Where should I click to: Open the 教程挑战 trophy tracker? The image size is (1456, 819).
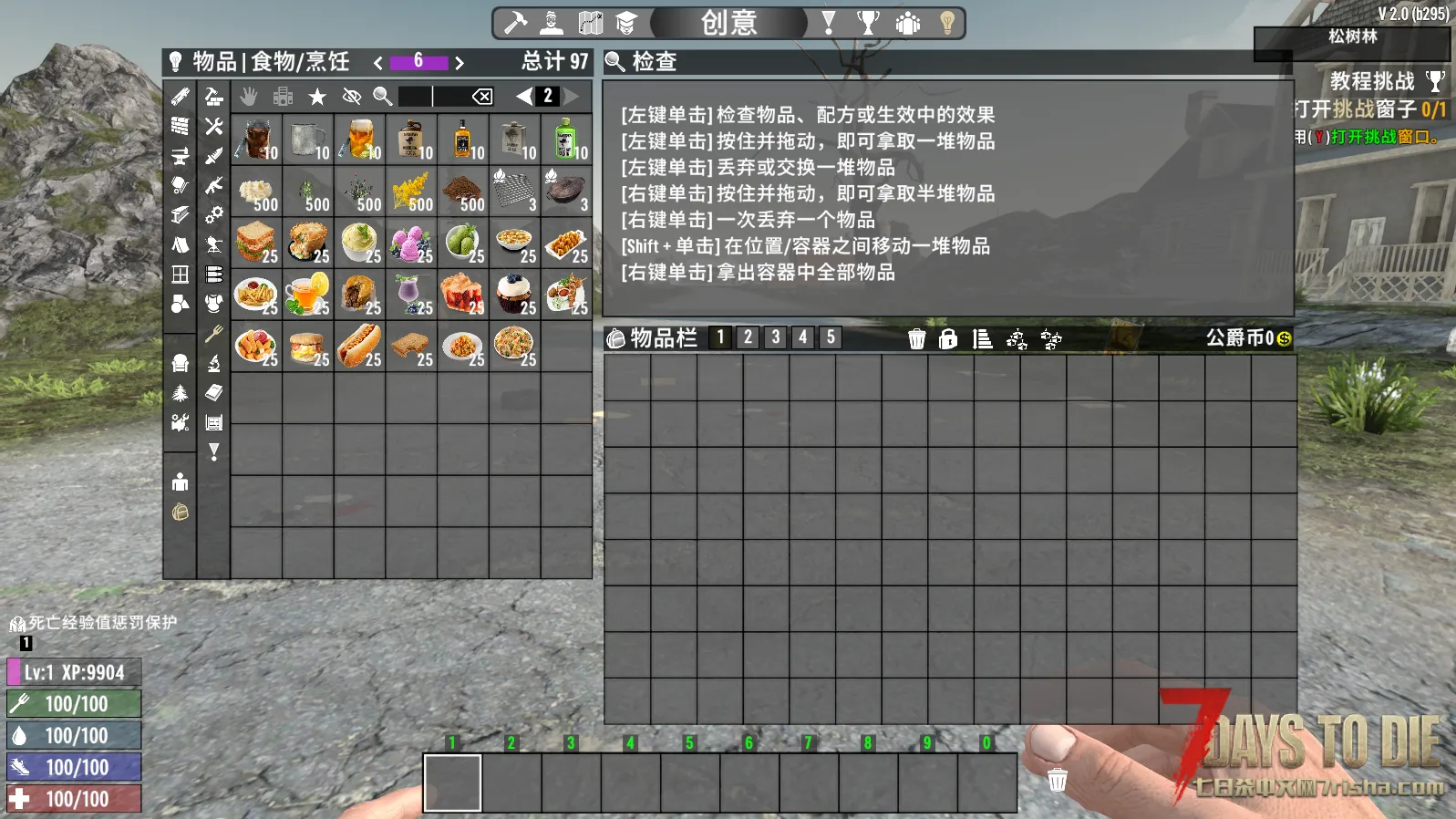point(1436,81)
